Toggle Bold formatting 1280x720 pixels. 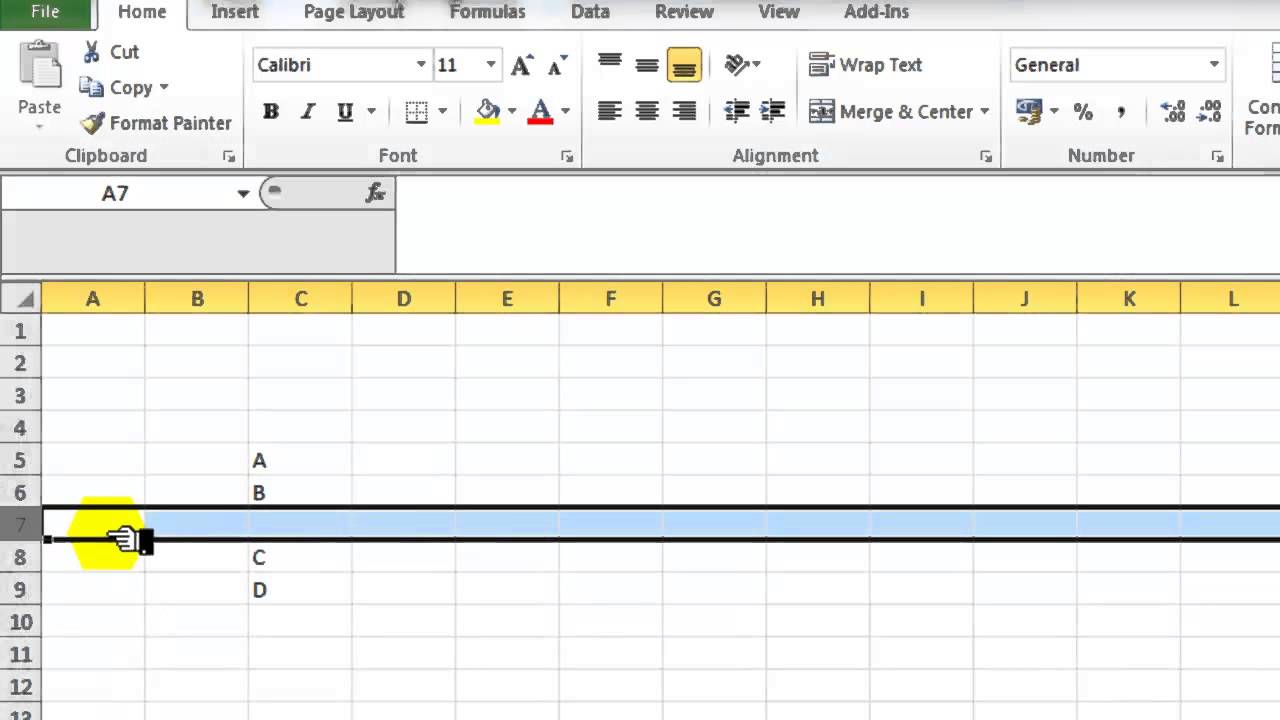click(x=270, y=112)
